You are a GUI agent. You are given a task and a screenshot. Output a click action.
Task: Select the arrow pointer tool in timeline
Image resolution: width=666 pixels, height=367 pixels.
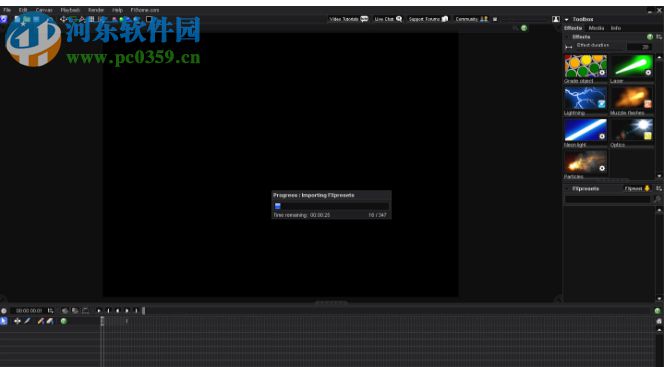coord(3,321)
